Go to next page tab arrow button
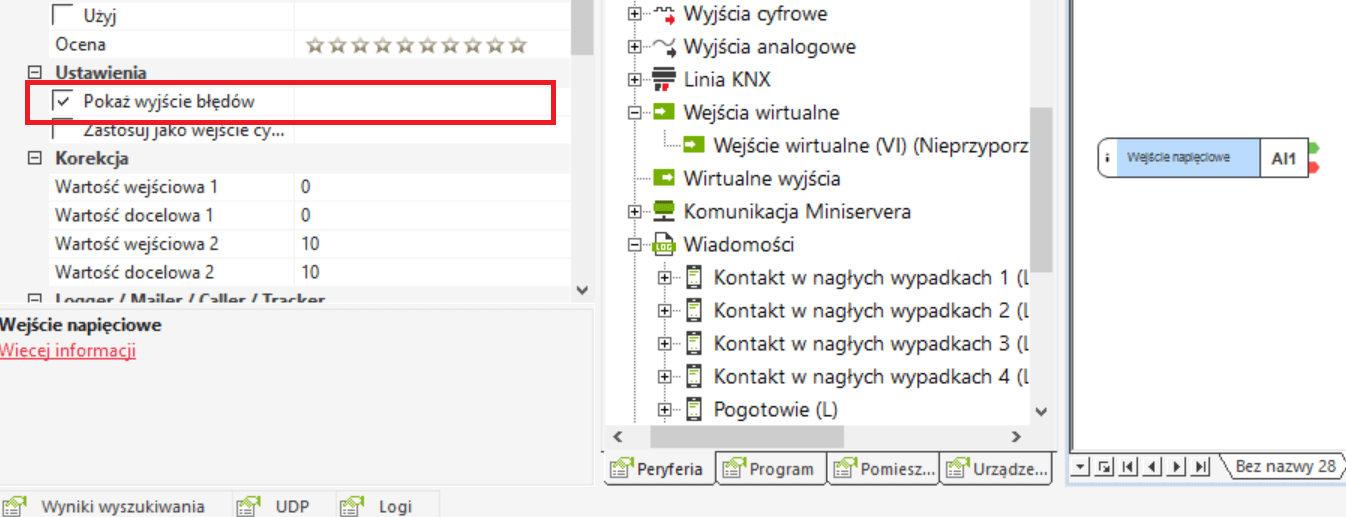Viewport: 1346px width, 517px height. click(1177, 466)
